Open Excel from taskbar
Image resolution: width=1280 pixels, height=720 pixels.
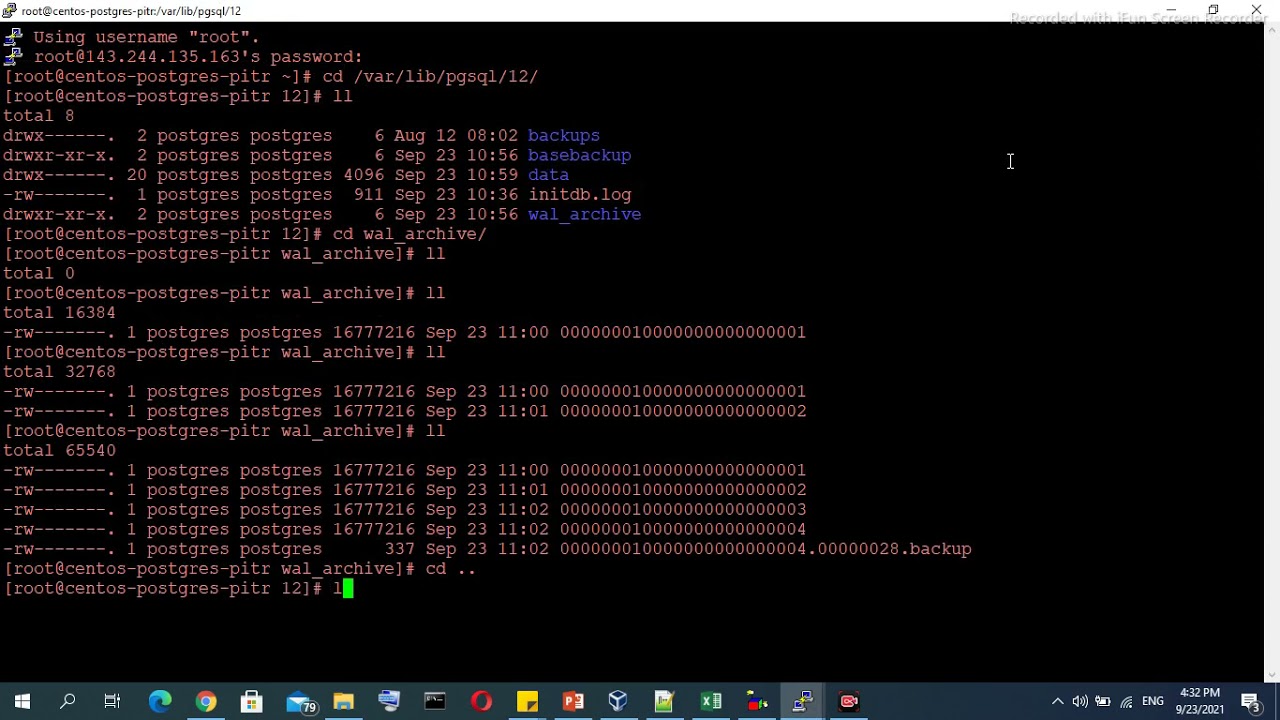[711, 701]
